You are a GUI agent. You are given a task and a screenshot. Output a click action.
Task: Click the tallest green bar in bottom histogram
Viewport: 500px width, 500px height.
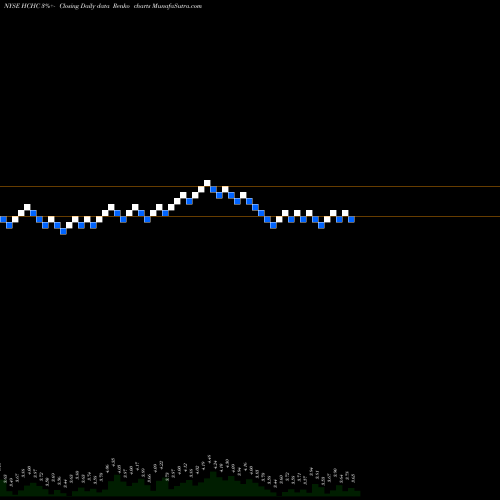coord(213,484)
